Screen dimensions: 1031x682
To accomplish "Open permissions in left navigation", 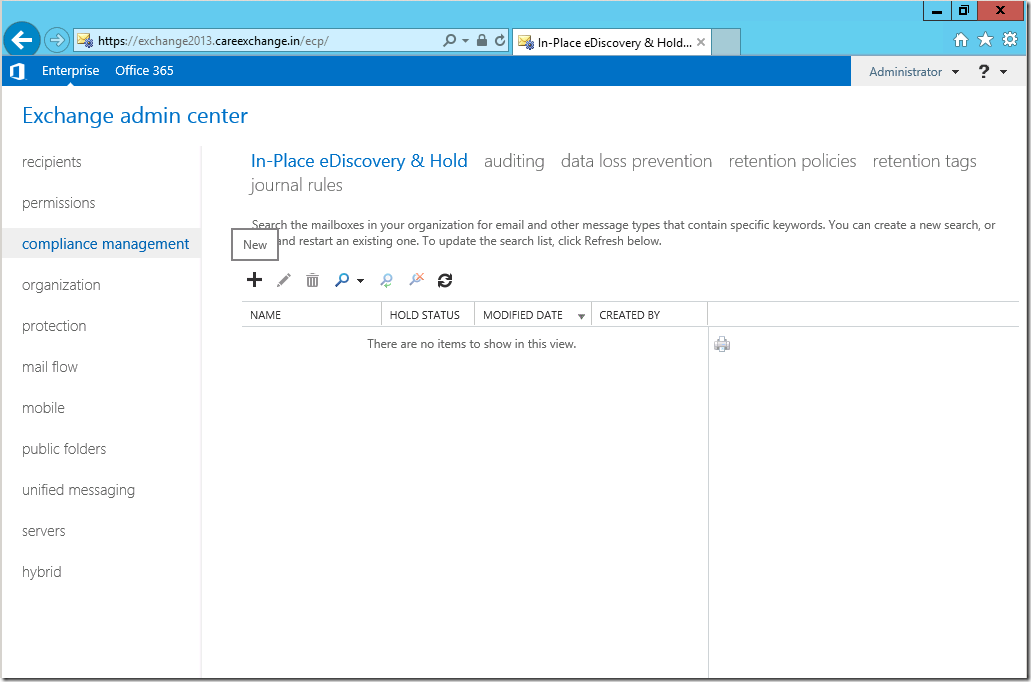I will [x=59, y=203].
